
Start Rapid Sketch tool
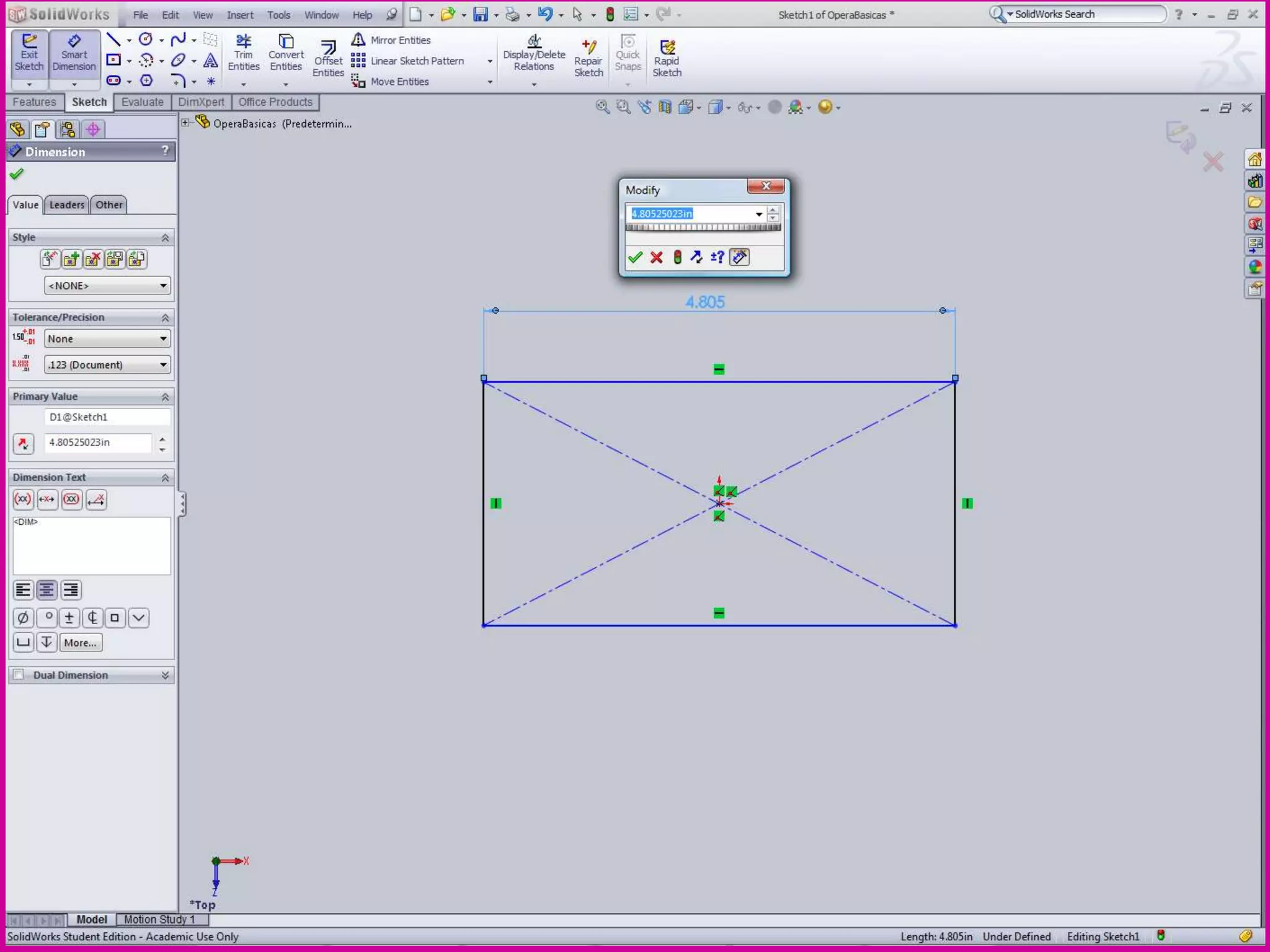(x=667, y=58)
